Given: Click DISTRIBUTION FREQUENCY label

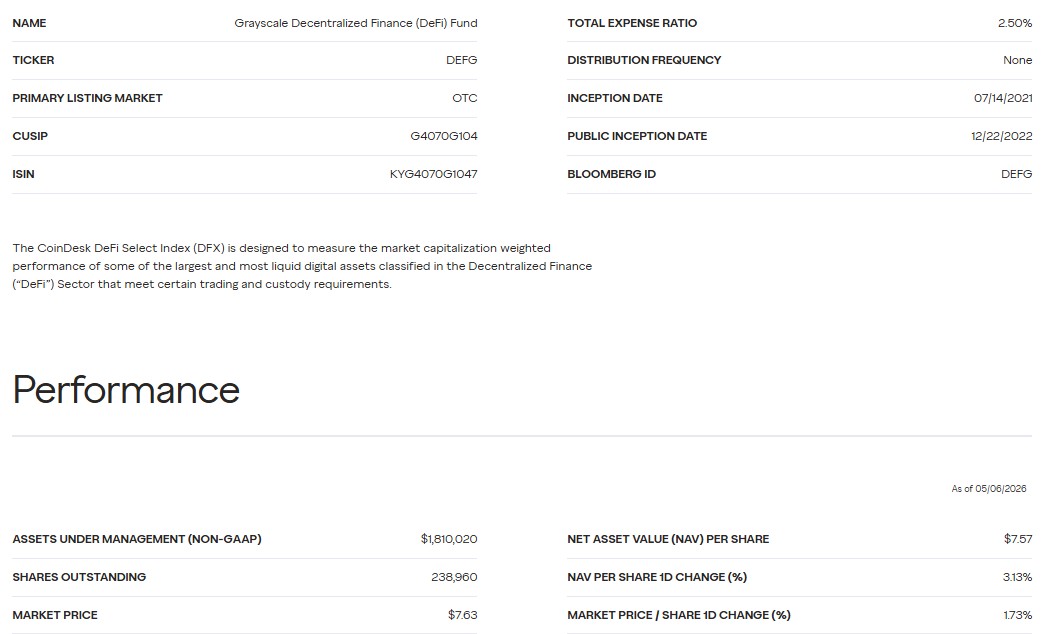Looking at the screenshot, I should (x=644, y=60).
